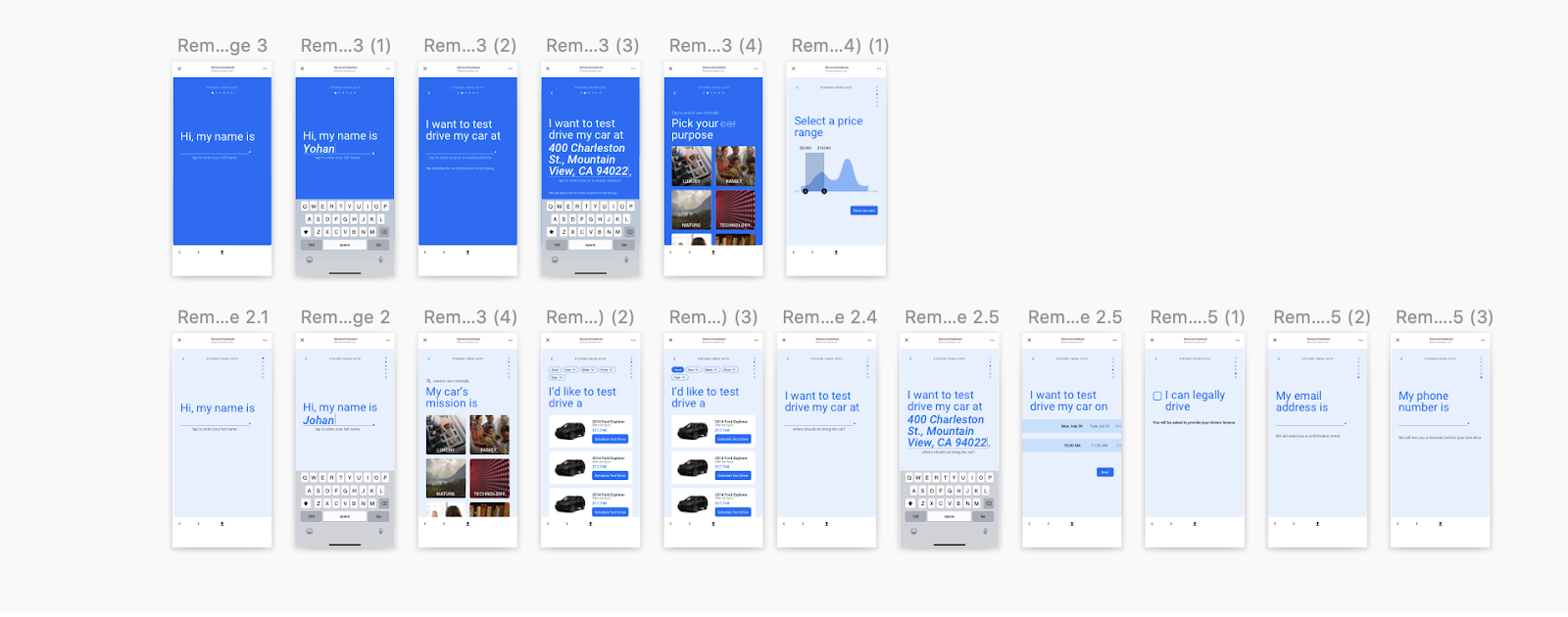Click back chevron in Rem...3 (2) blue header

click(428, 93)
